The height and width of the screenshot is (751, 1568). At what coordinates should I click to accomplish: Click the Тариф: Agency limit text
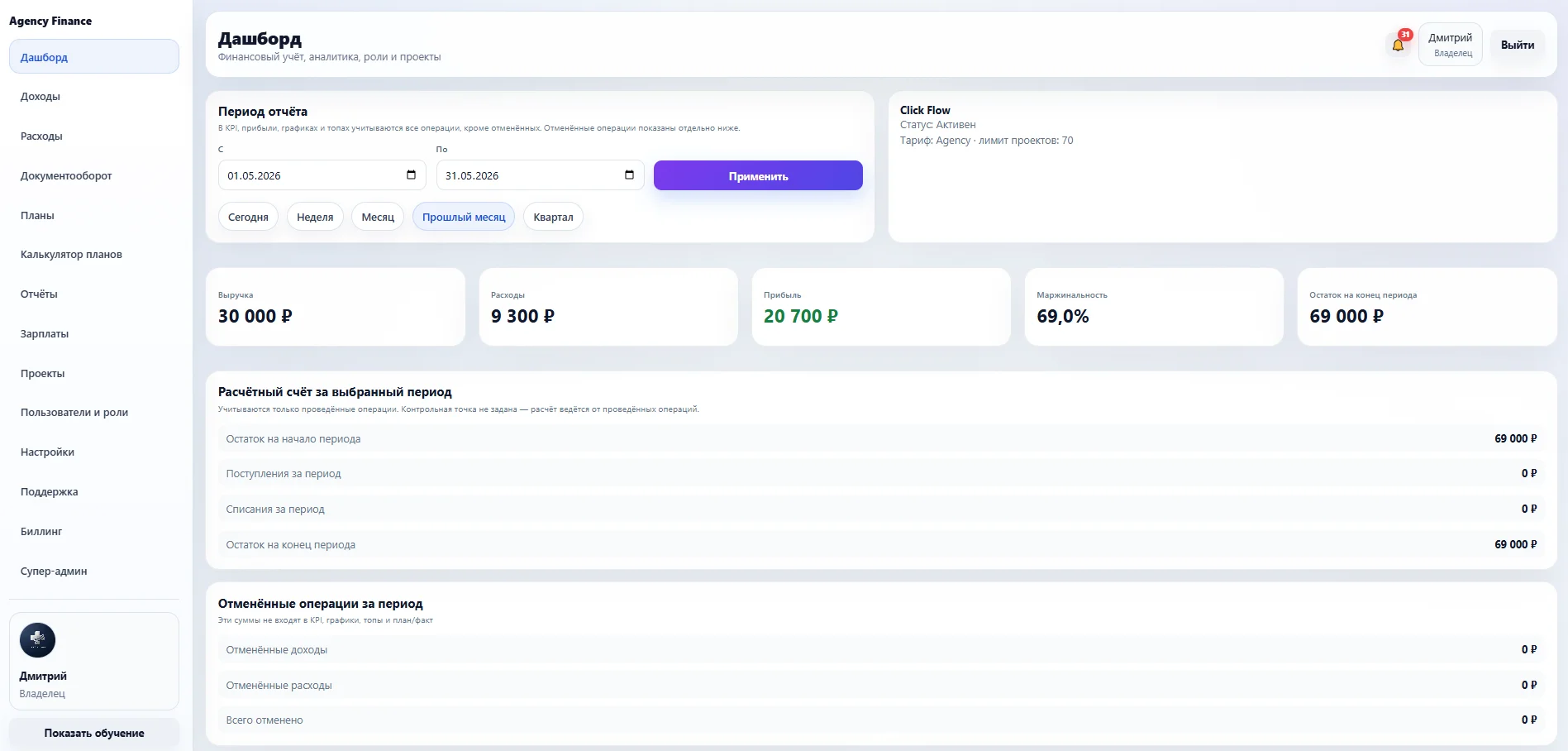pos(986,141)
